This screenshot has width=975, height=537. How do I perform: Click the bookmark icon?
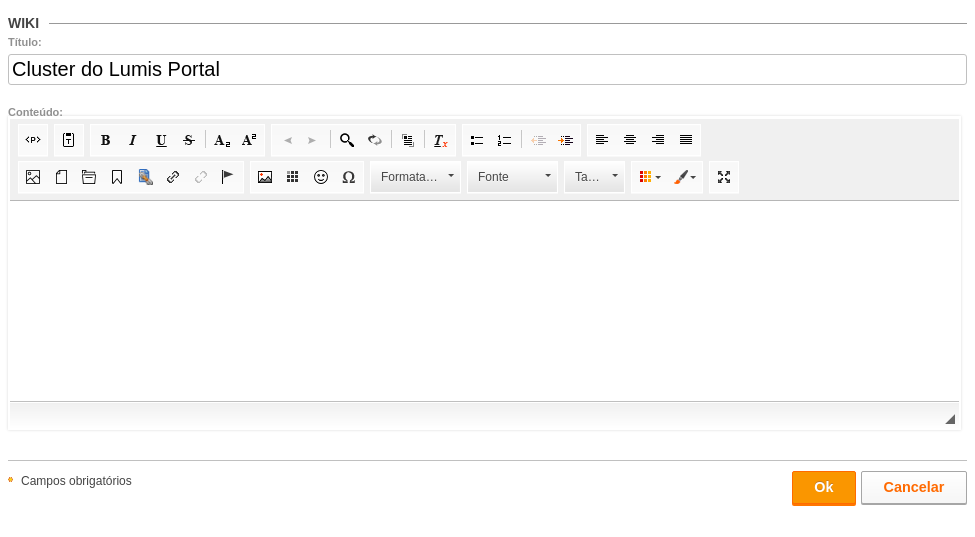(117, 177)
